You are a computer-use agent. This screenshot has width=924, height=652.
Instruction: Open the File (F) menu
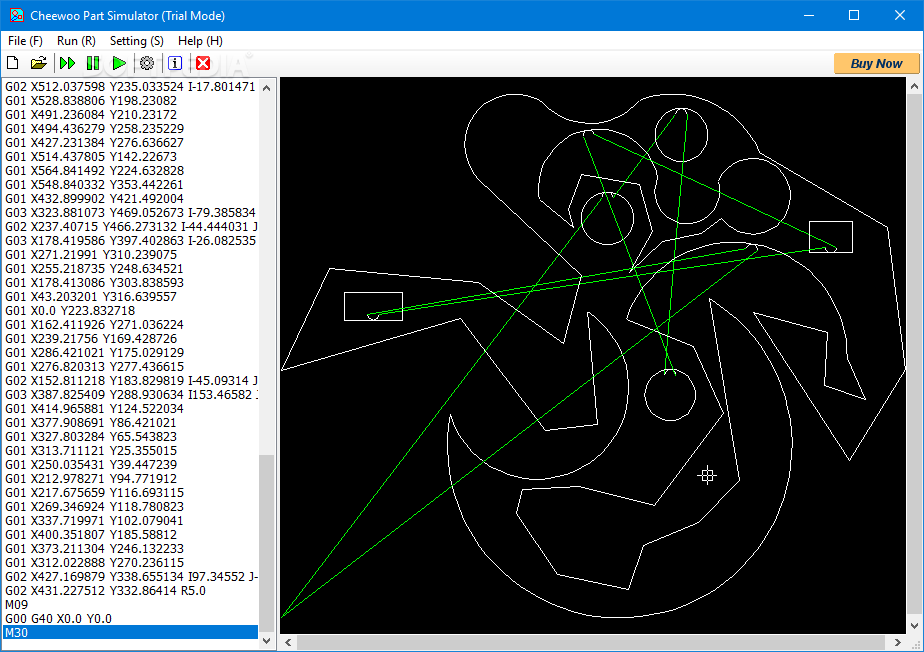[25, 41]
